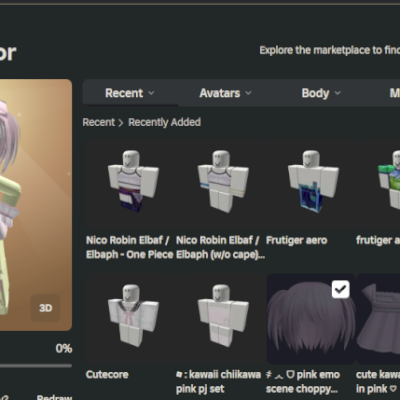The height and width of the screenshot is (400, 400).
Task: Select the pink emo scene choppy hair thumbnail
Action: click(x=311, y=318)
